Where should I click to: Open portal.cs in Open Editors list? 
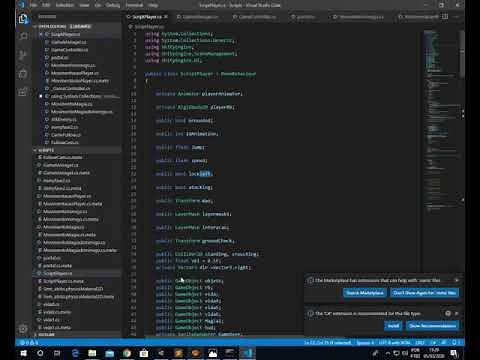(59, 58)
